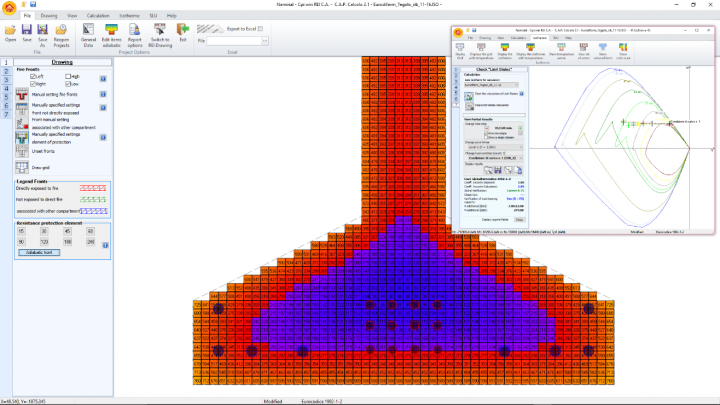Toggle the Export to Excel checkbox
The image size is (720, 405).
(x=261, y=29)
